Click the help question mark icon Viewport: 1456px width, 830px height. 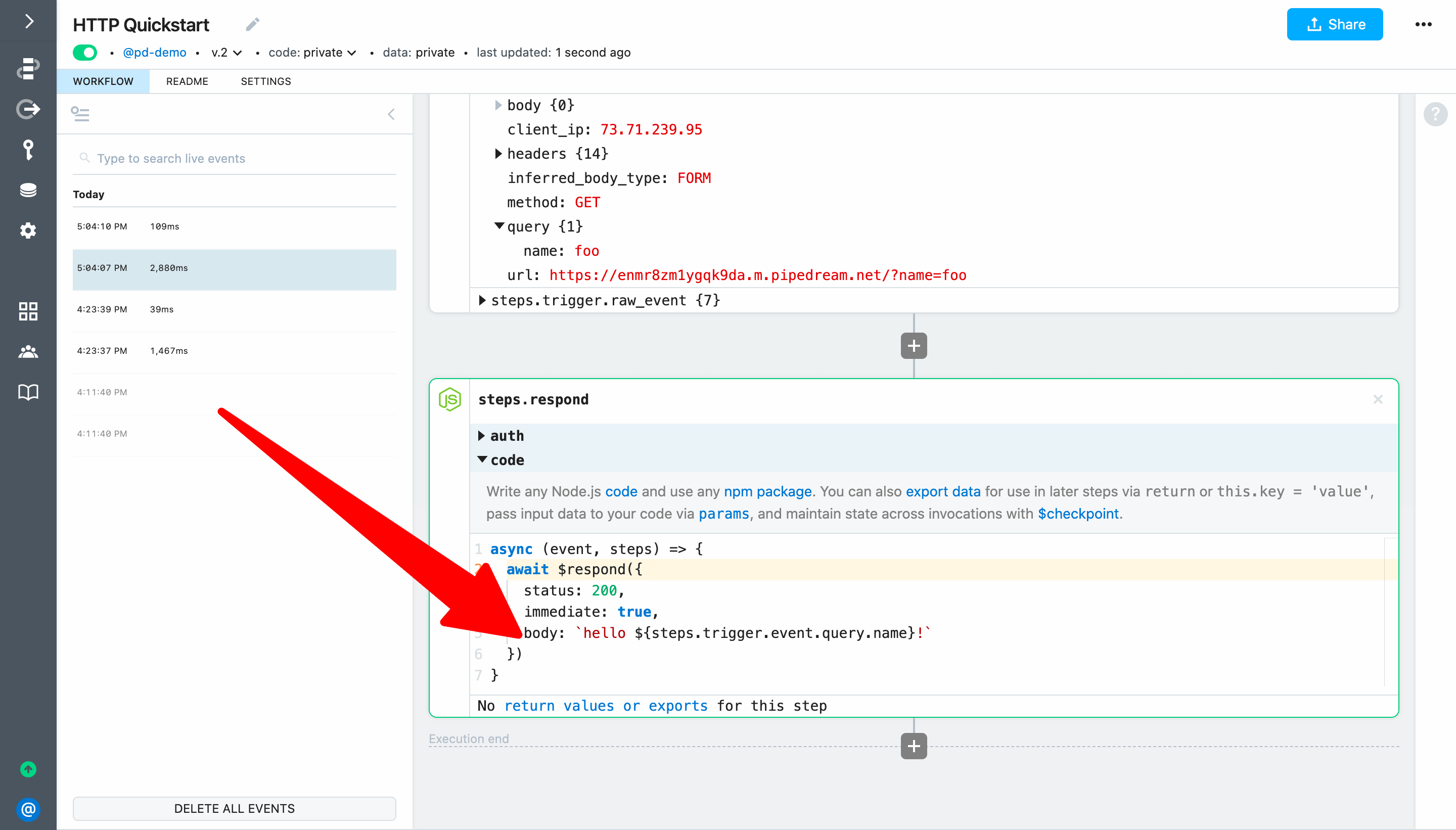[x=1435, y=114]
